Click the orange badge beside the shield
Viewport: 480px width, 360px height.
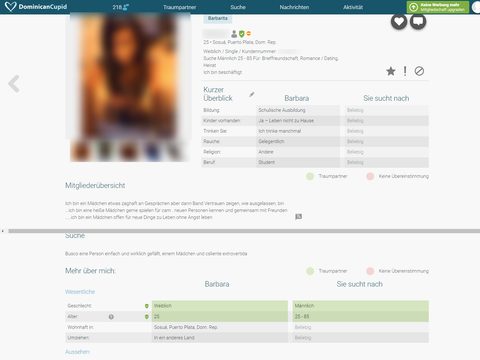pos(249,34)
